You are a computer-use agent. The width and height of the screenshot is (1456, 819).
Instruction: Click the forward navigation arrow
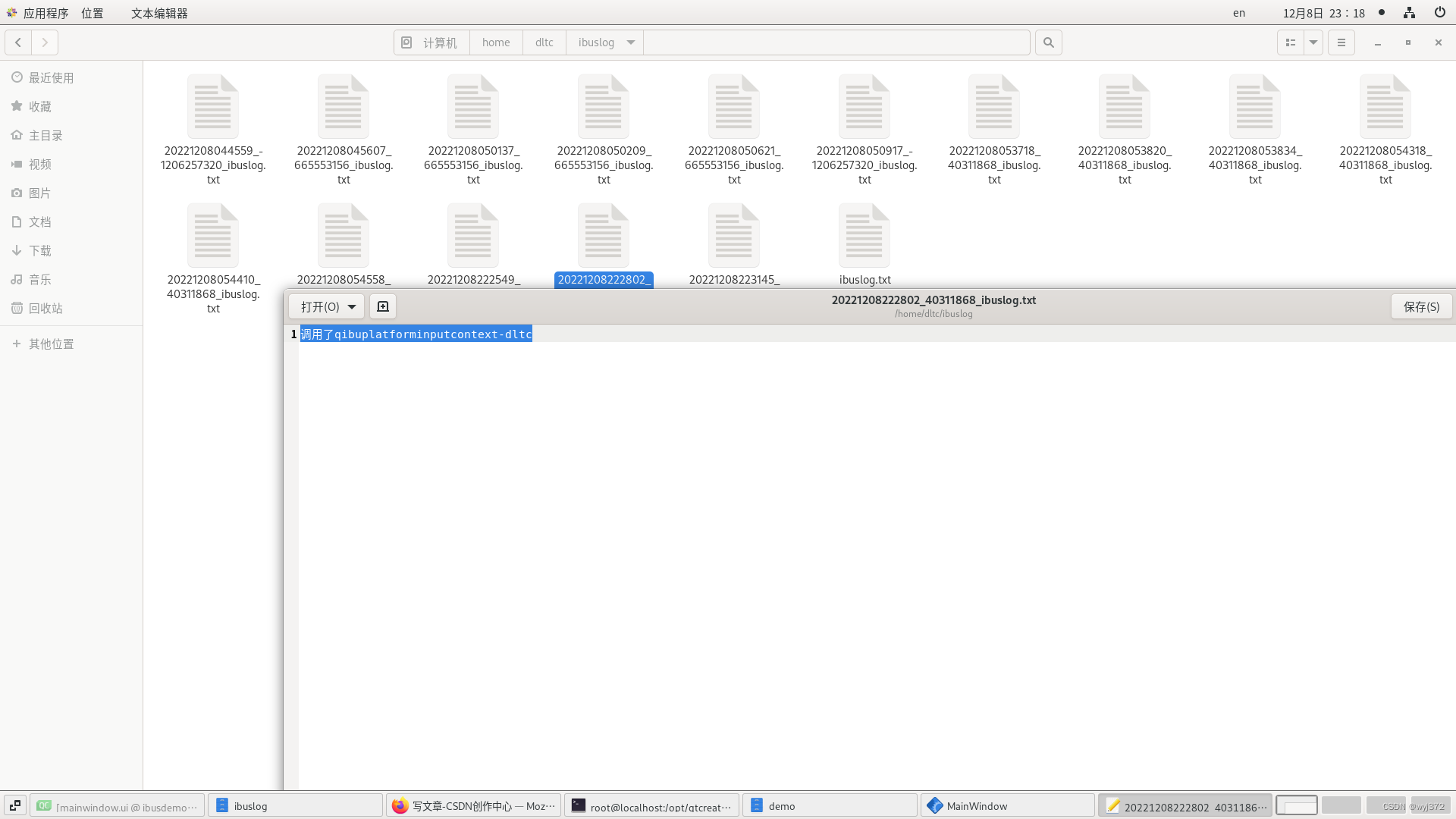[x=45, y=42]
